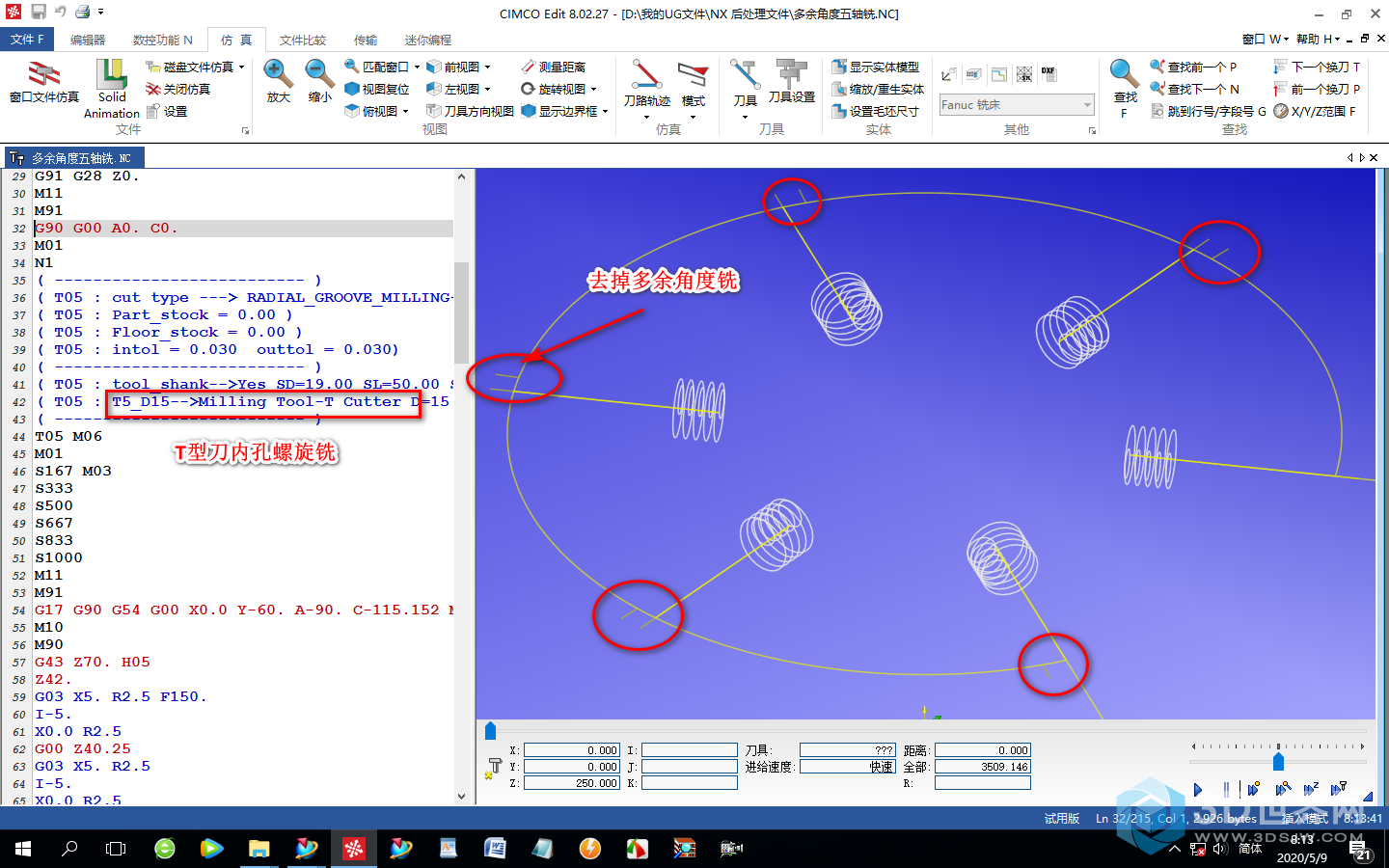This screenshot has width=1389, height=868.
Task: Click 缩放/重生实体 zoom regenerate solid
Action: (878, 89)
